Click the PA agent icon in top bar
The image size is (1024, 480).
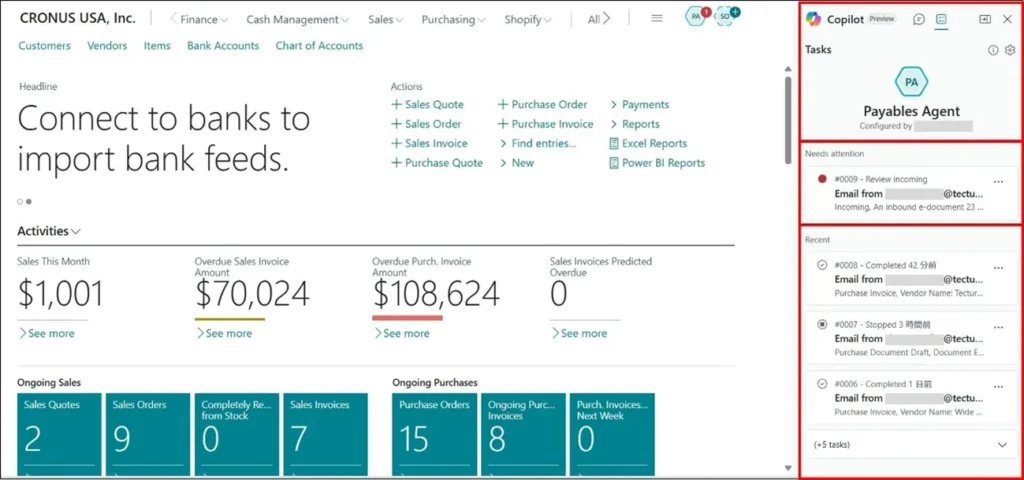pyautogui.click(x=696, y=17)
